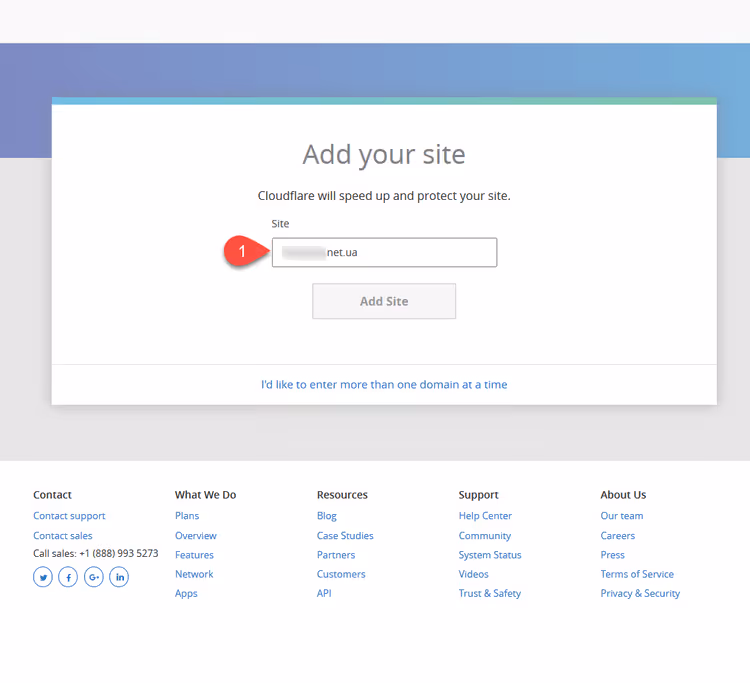Click the 'Contact' footer heading
The width and height of the screenshot is (750, 683).
point(52,495)
